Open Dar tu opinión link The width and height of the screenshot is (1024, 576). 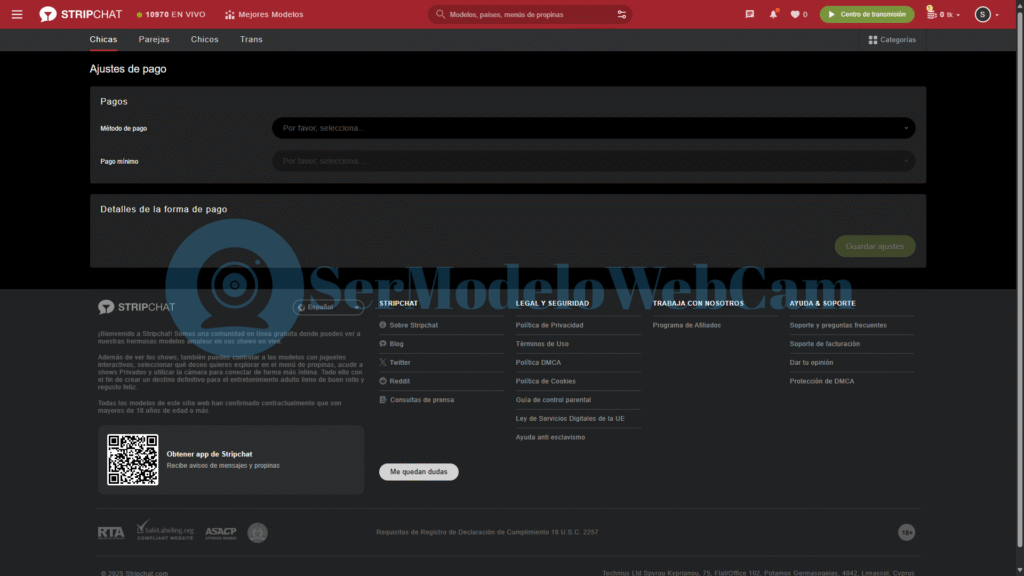pyautogui.click(x=811, y=362)
